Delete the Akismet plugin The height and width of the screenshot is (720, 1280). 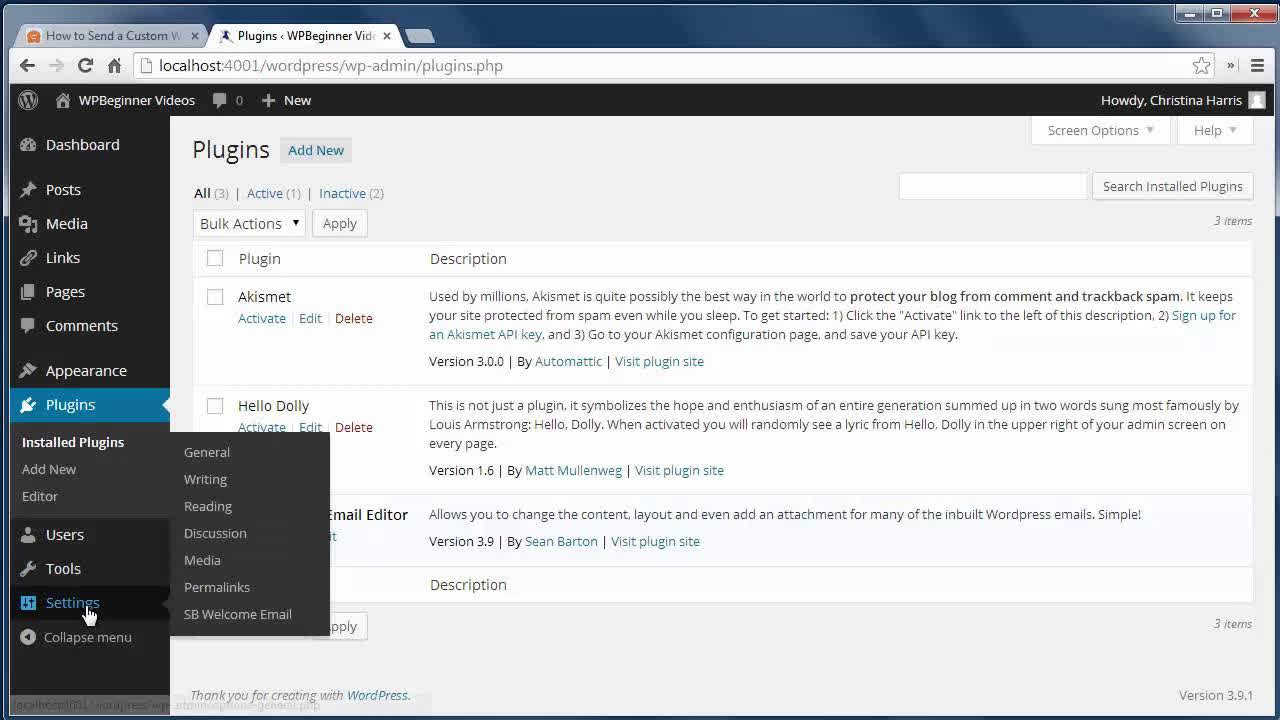point(353,318)
